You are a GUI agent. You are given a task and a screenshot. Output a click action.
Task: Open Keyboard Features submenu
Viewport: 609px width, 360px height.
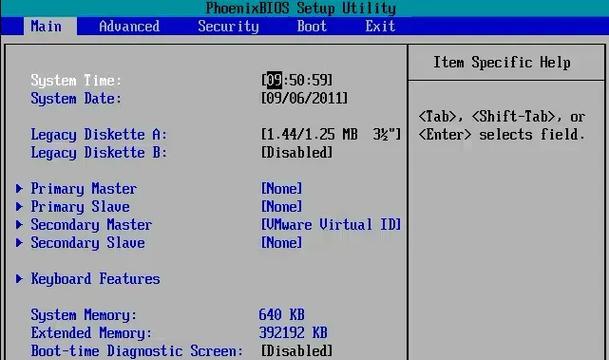pos(95,279)
